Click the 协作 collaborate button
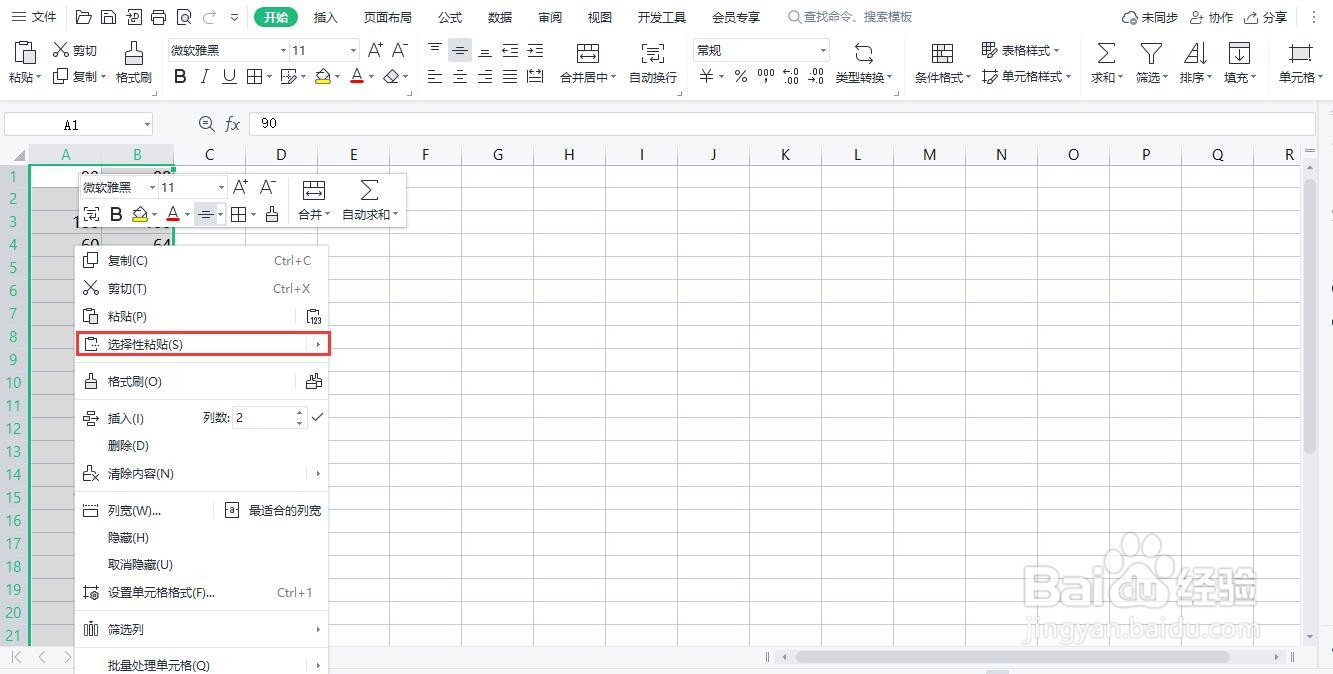 [x=1210, y=17]
